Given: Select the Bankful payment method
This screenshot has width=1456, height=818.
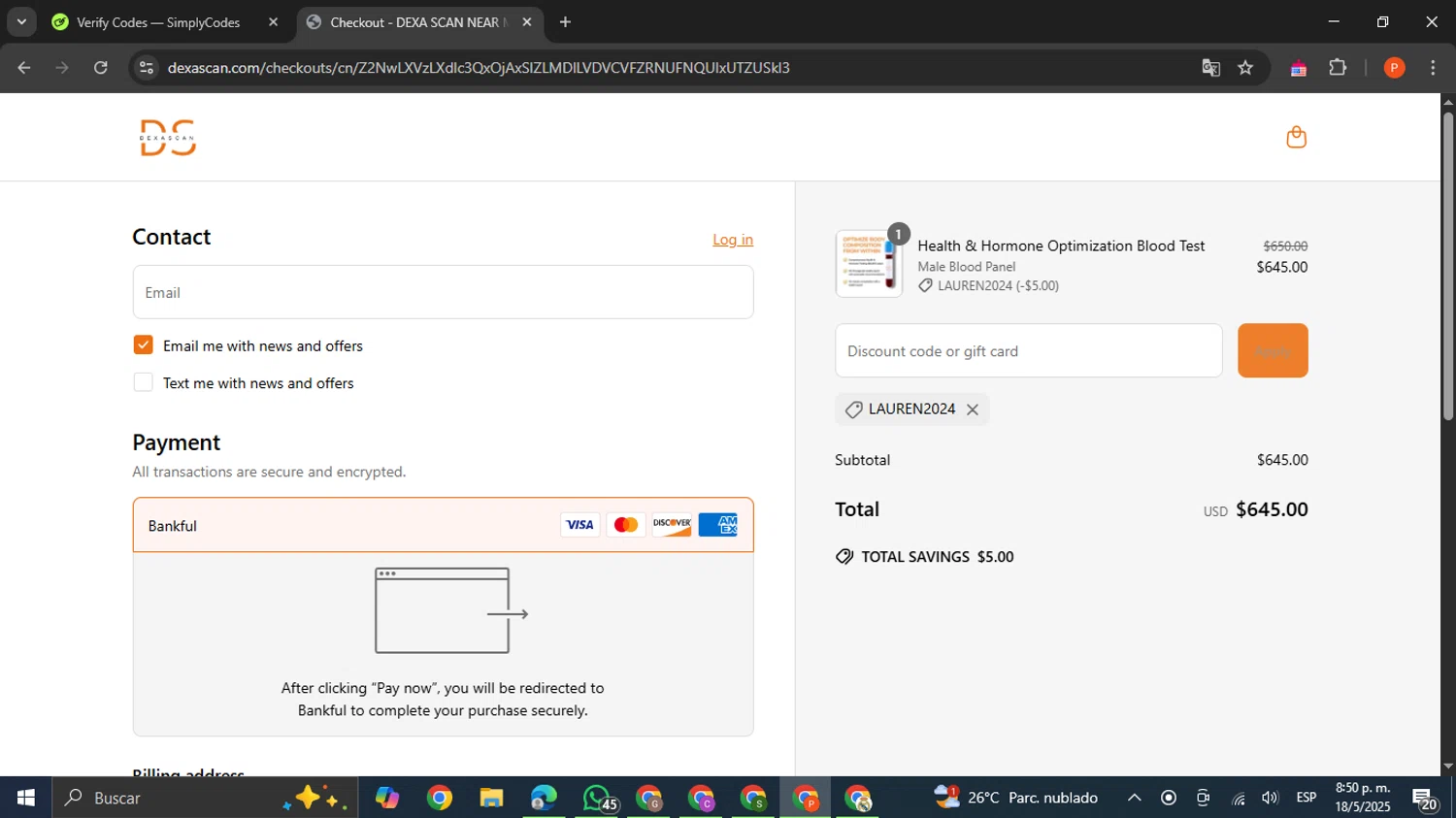Looking at the screenshot, I should tap(443, 525).
